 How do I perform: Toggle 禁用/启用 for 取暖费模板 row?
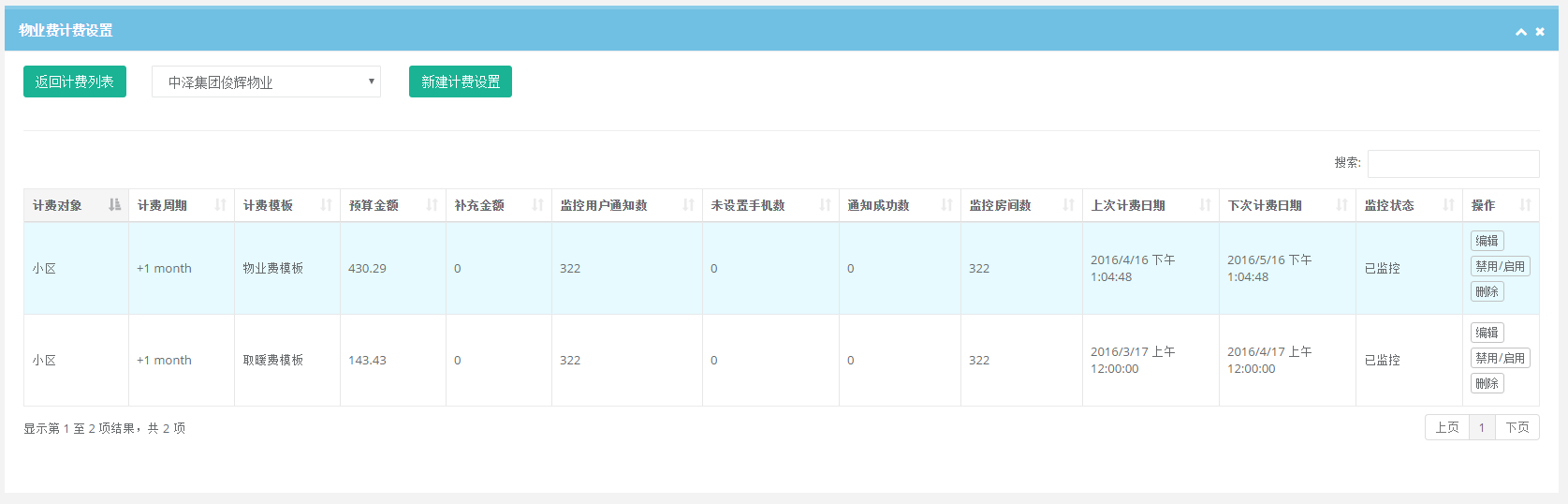[x=1500, y=358]
